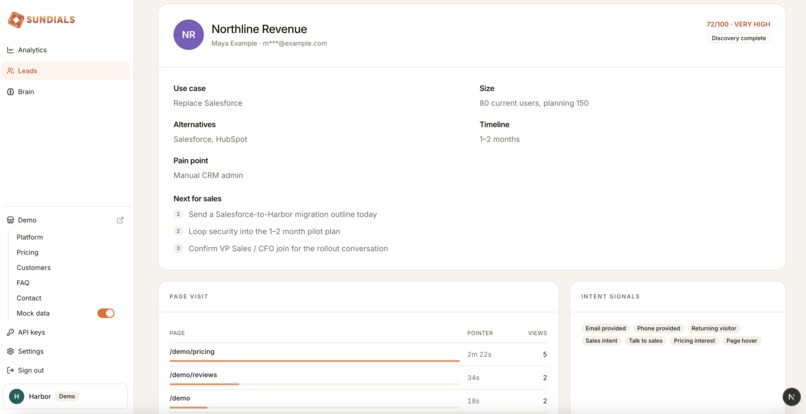Click the Demo store icon
Image resolution: width=806 pixels, height=414 pixels.
(10, 220)
